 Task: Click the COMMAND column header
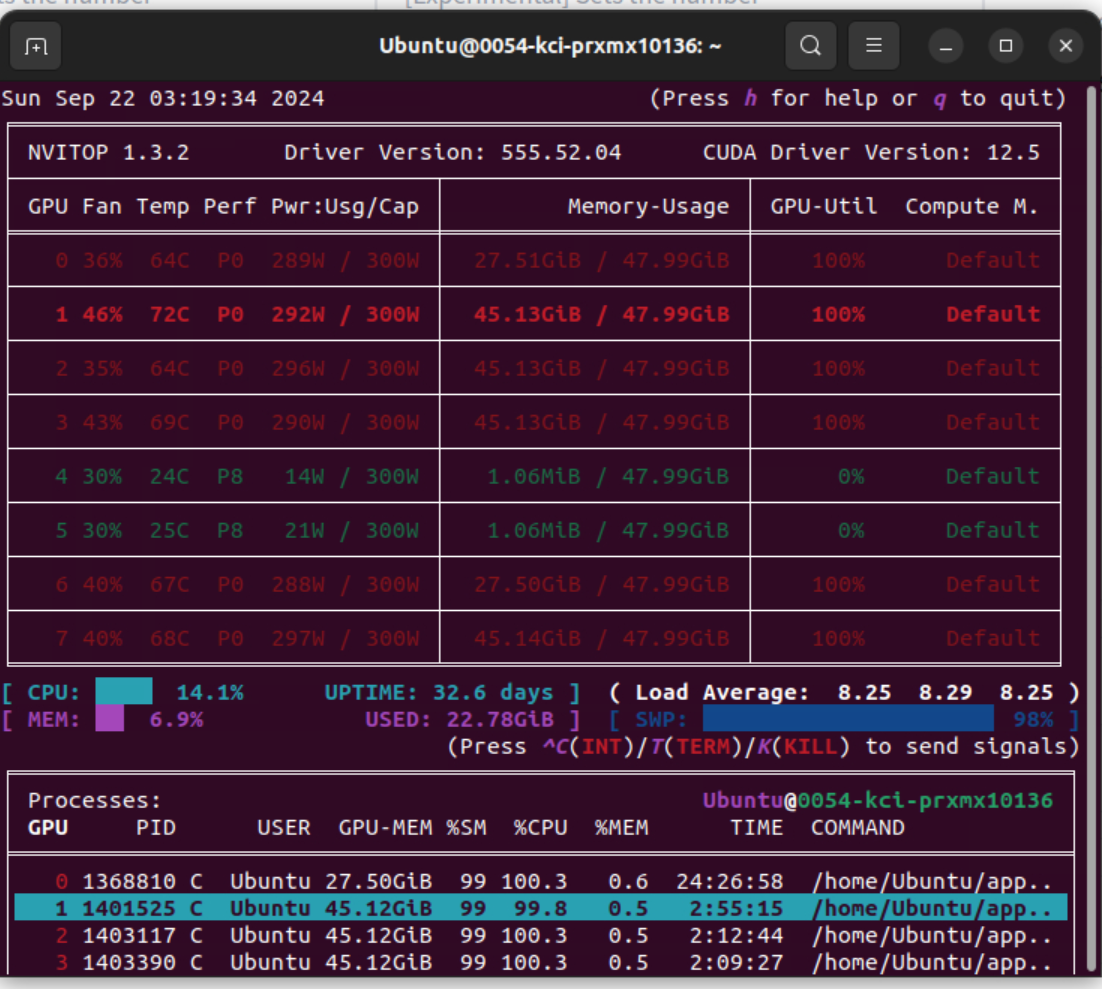coord(857,828)
